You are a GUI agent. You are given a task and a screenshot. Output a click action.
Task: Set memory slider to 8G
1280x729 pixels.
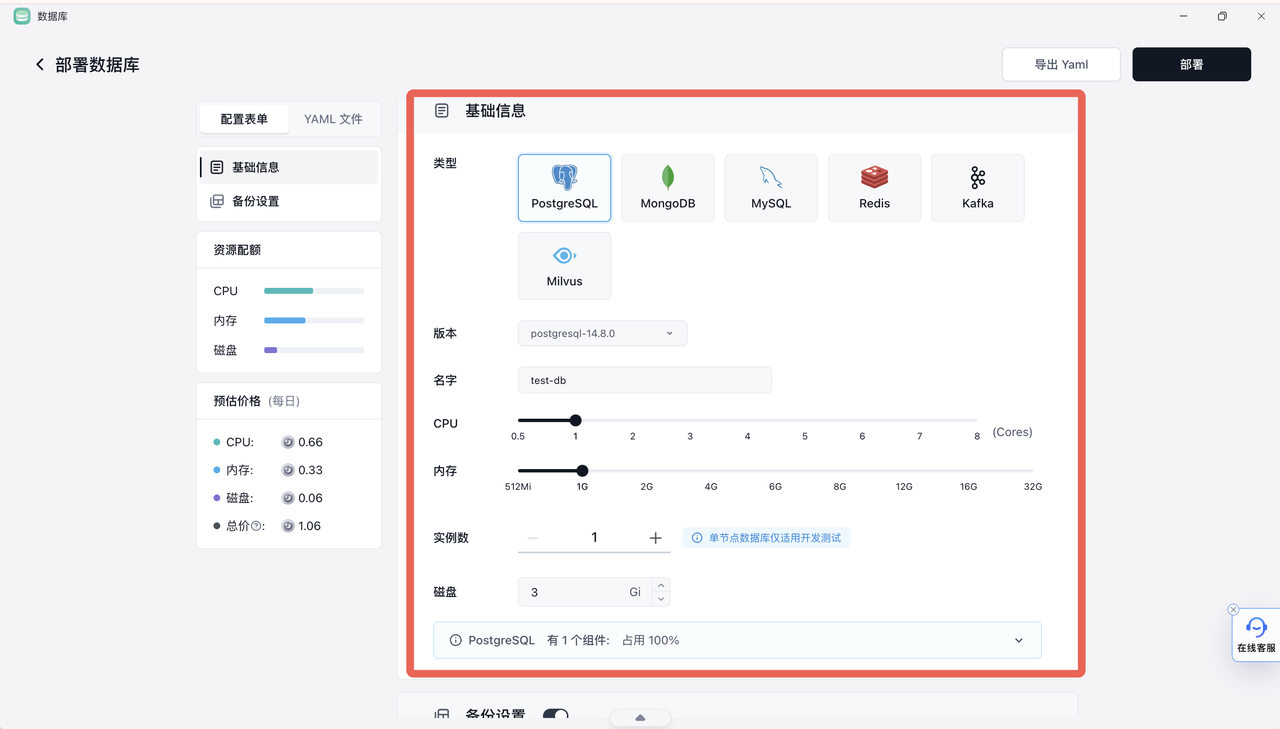pyautogui.click(x=840, y=470)
